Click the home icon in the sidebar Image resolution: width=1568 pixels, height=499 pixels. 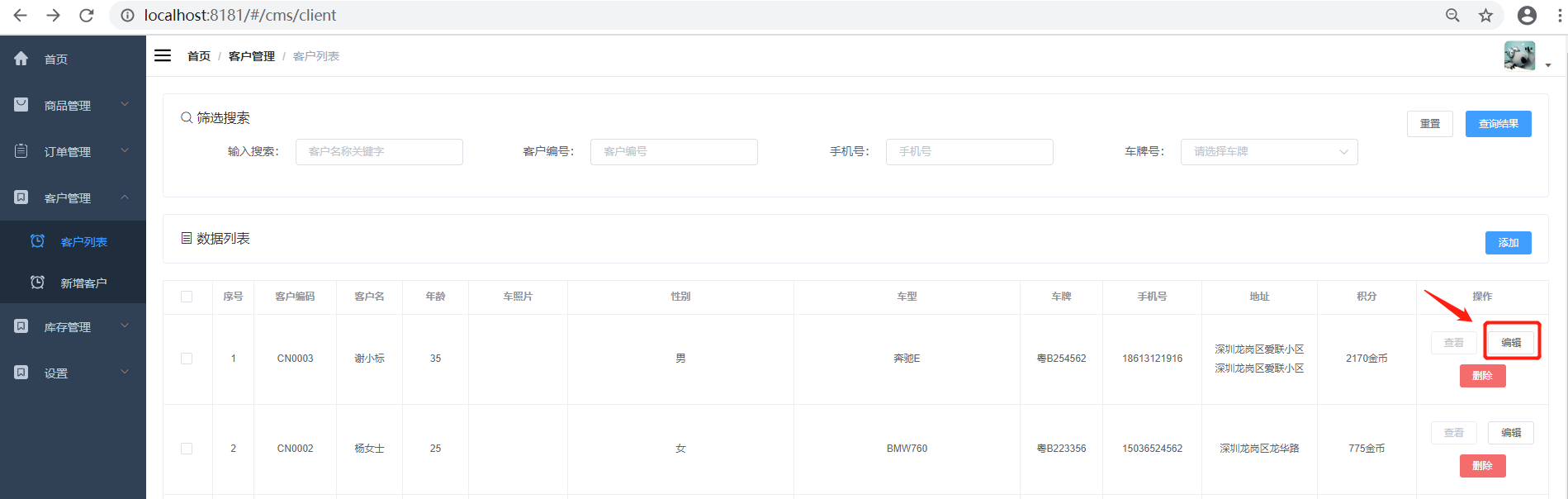click(21, 58)
